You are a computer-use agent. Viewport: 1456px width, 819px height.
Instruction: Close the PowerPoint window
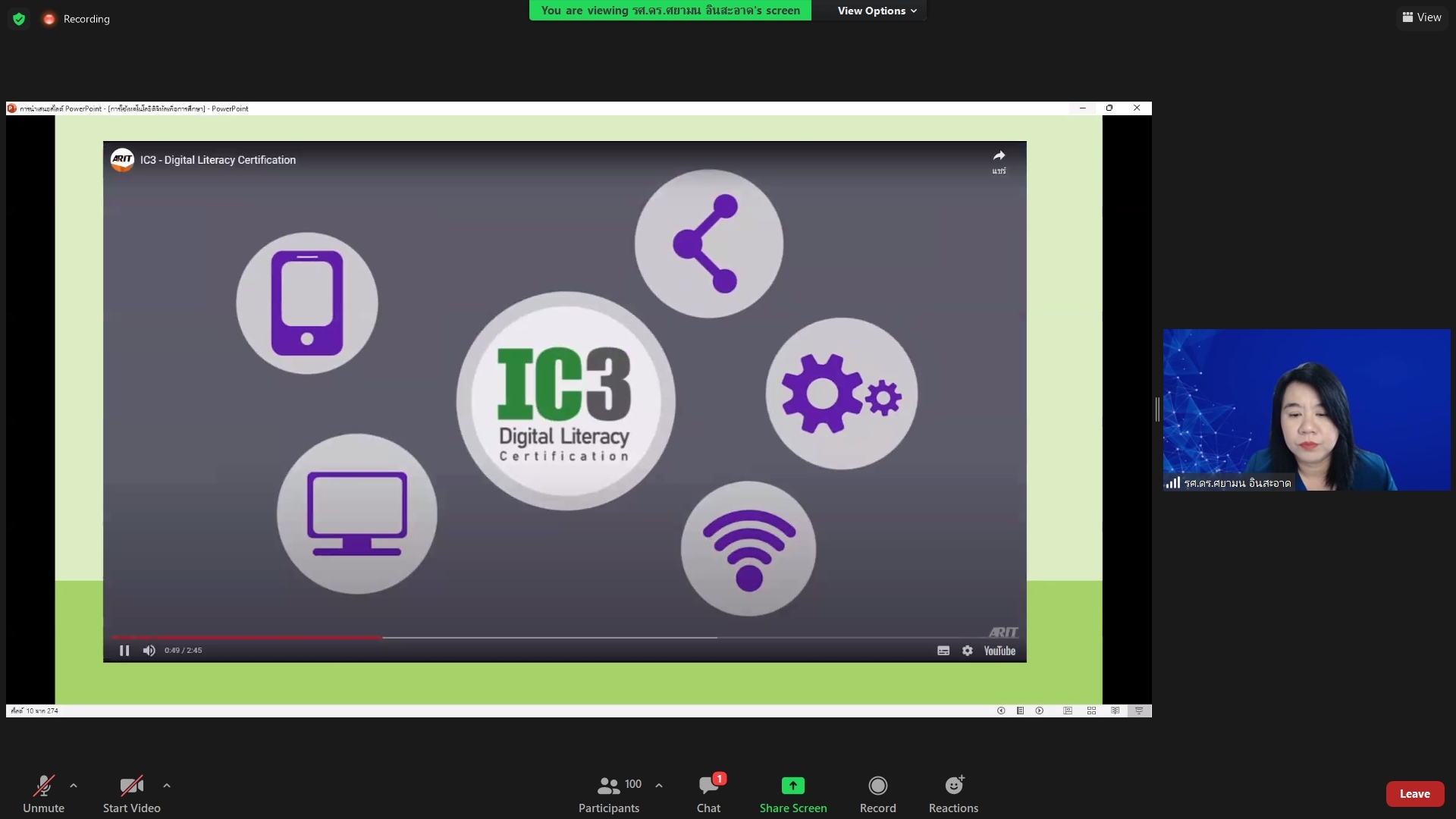[x=1137, y=108]
